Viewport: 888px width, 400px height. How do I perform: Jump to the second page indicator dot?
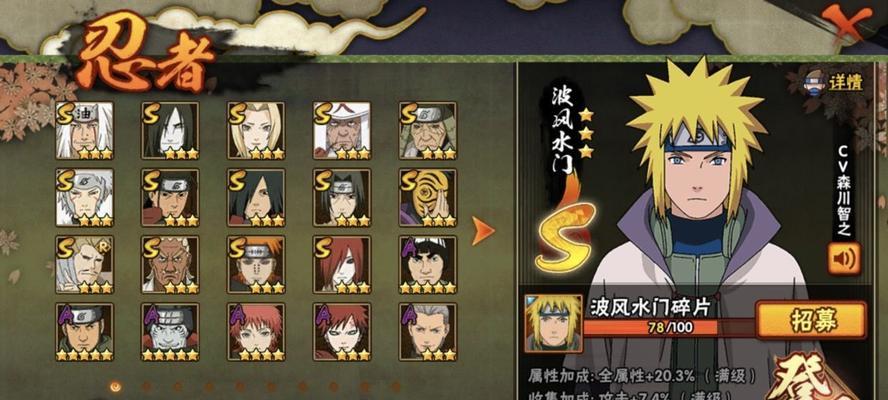point(147,386)
